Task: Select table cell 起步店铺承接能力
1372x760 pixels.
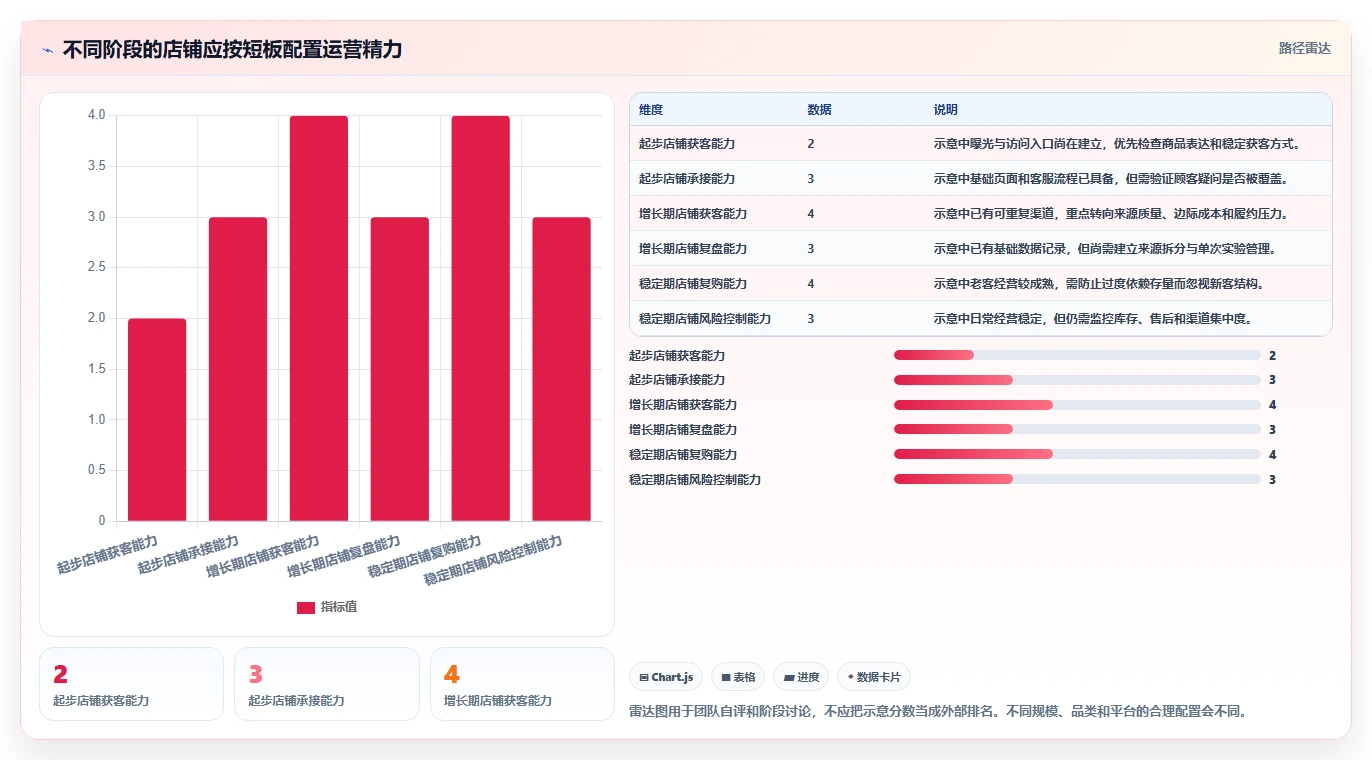Action: point(687,179)
